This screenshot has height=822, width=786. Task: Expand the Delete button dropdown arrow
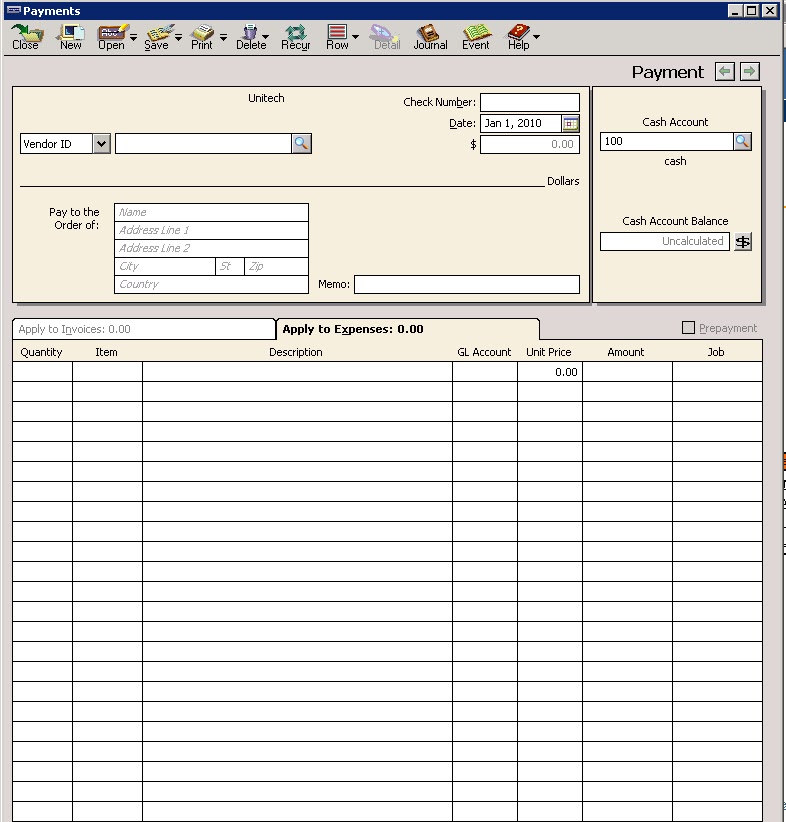[x=265, y=37]
